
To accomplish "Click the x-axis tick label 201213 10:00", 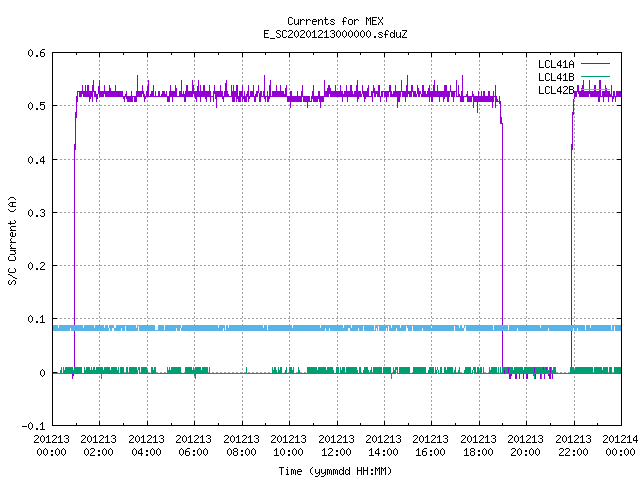I will tap(288, 446).
